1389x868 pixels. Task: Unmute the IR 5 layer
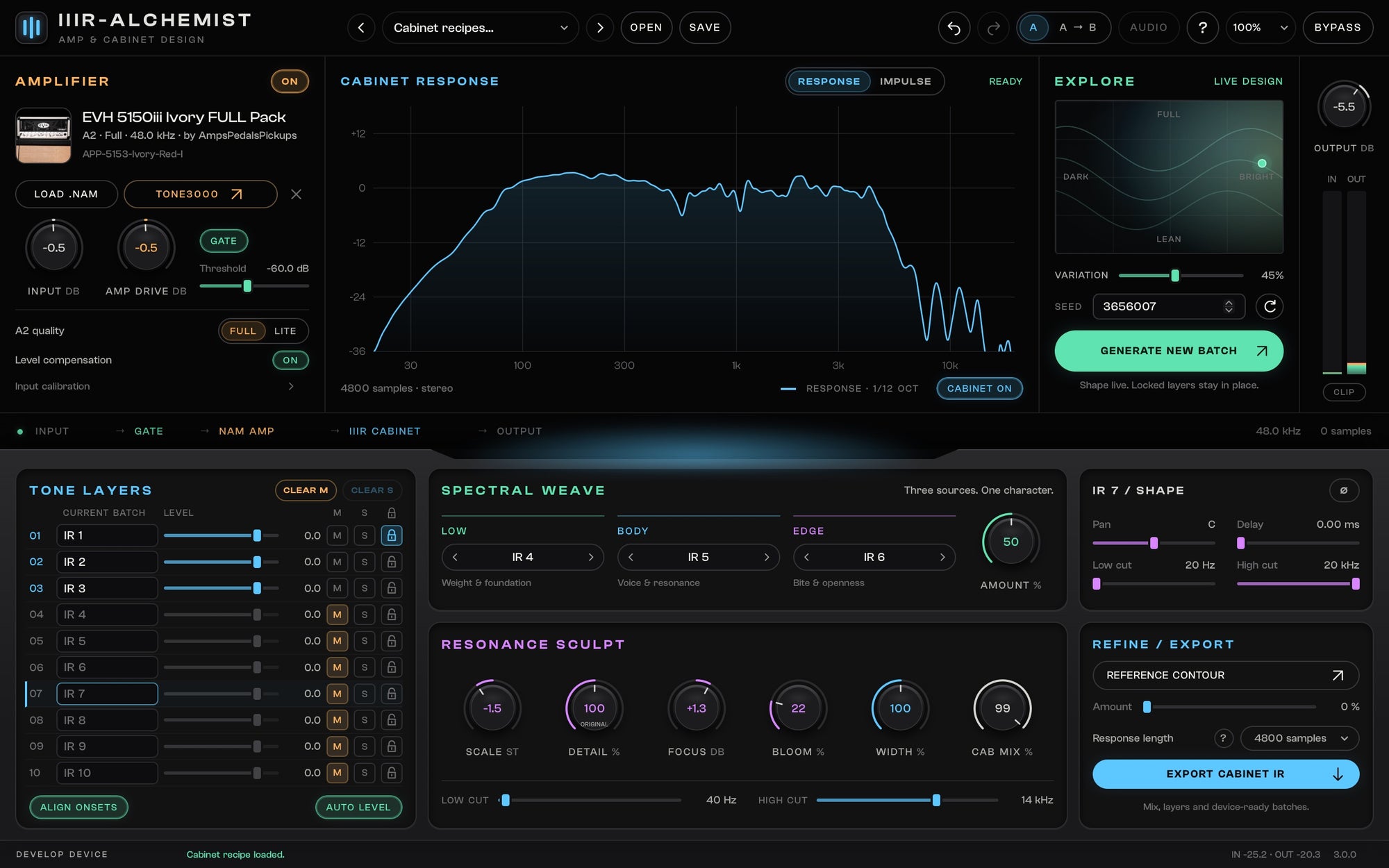pyautogui.click(x=337, y=641)
